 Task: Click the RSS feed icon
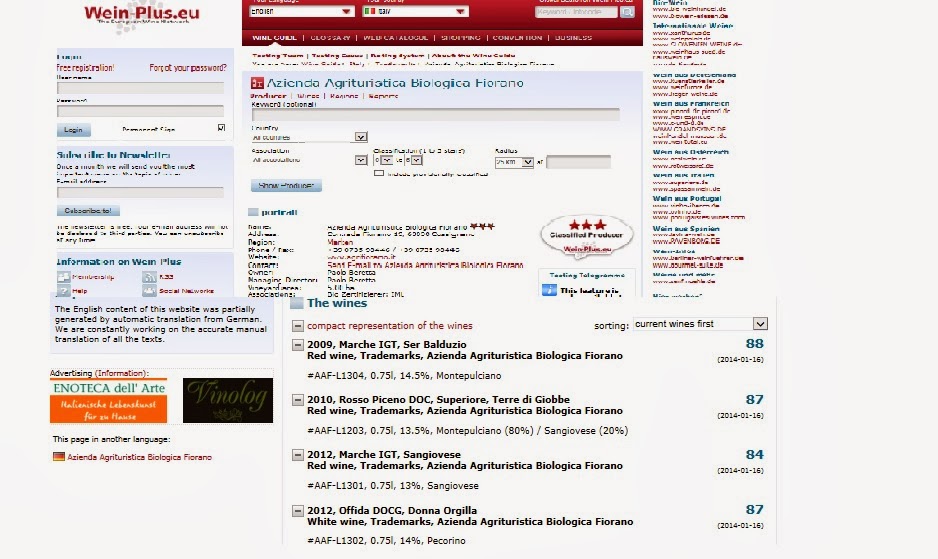[150, 277]
